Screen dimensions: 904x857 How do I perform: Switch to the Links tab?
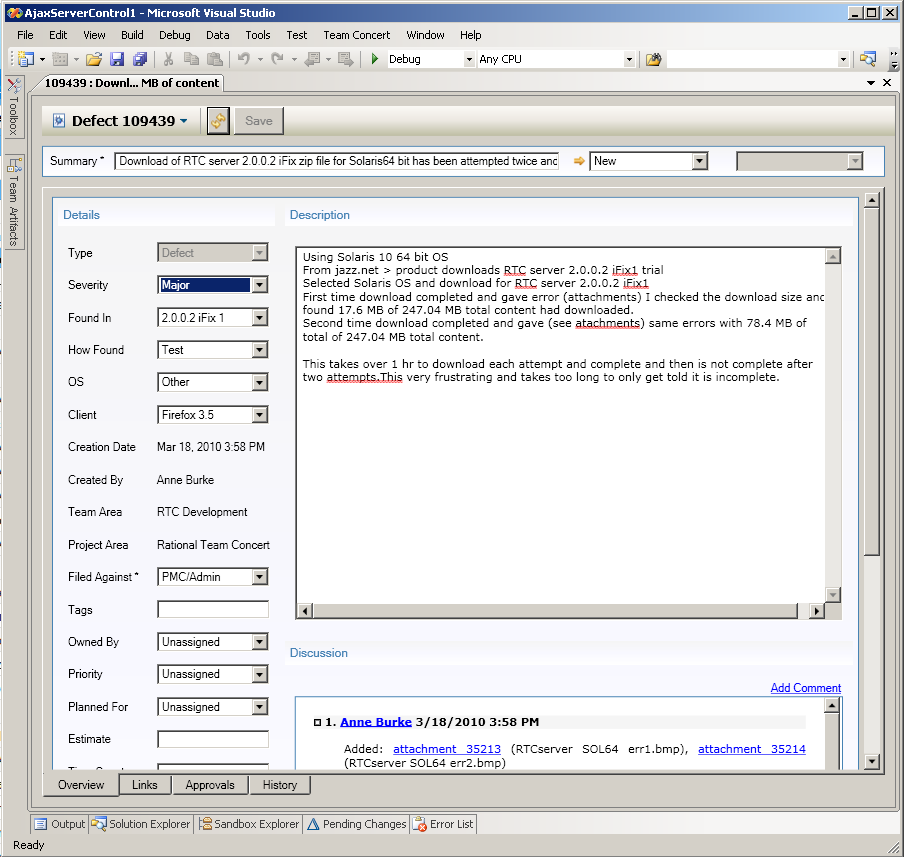pos(145,785)
